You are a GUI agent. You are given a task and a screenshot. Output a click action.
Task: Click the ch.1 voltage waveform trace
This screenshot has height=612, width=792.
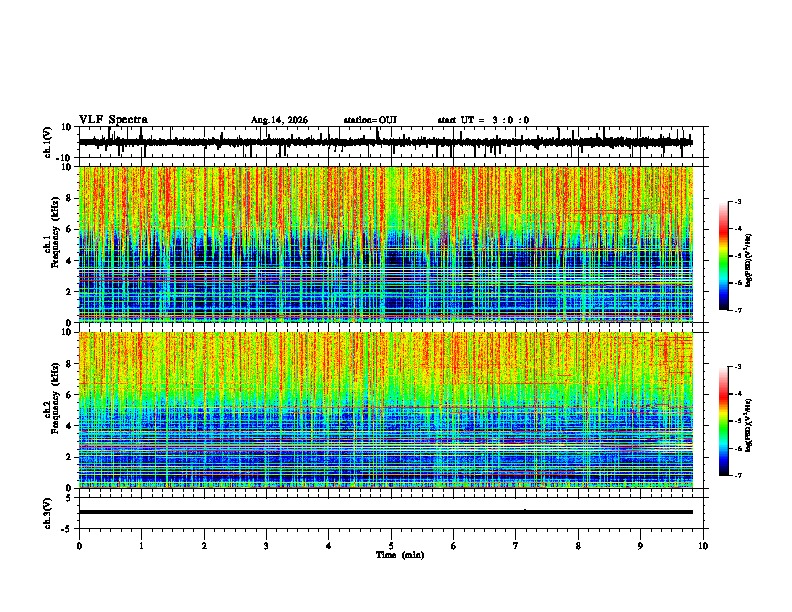(x=386, y=142)
